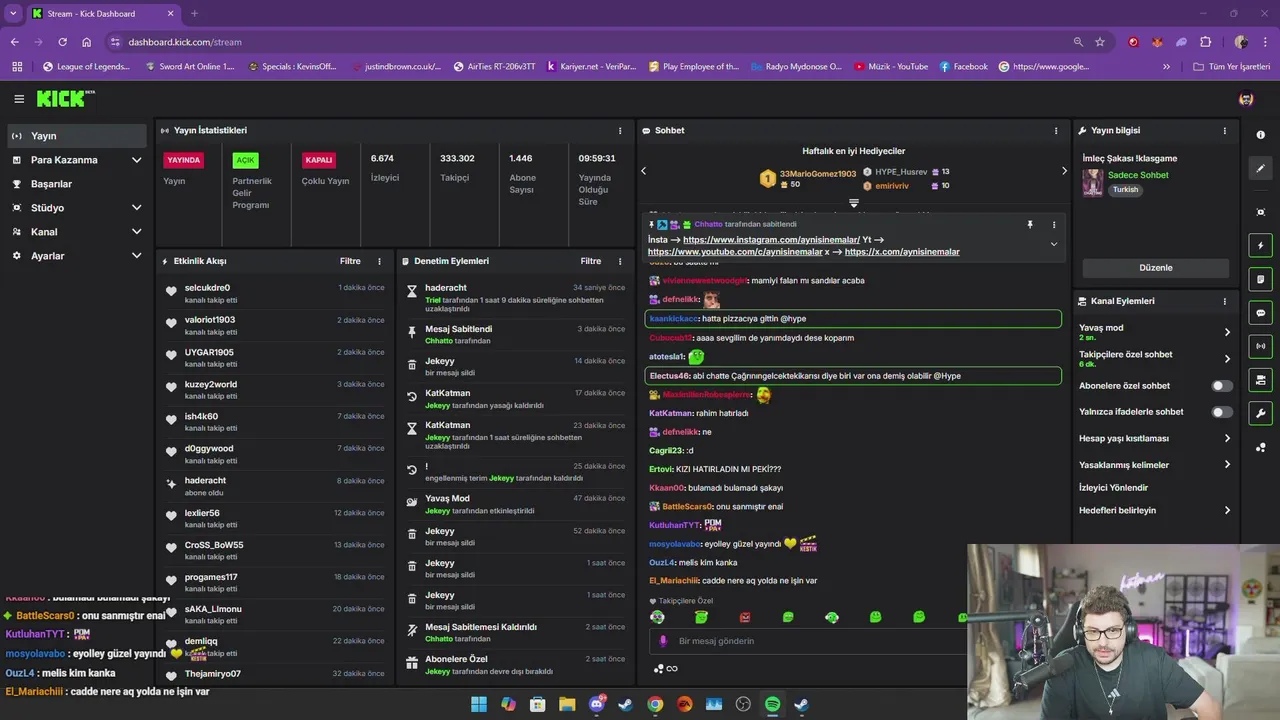This screenshot has width=1280, height=720.
Task: Open the Instagram link in pinned message
Action: [771, 240]
